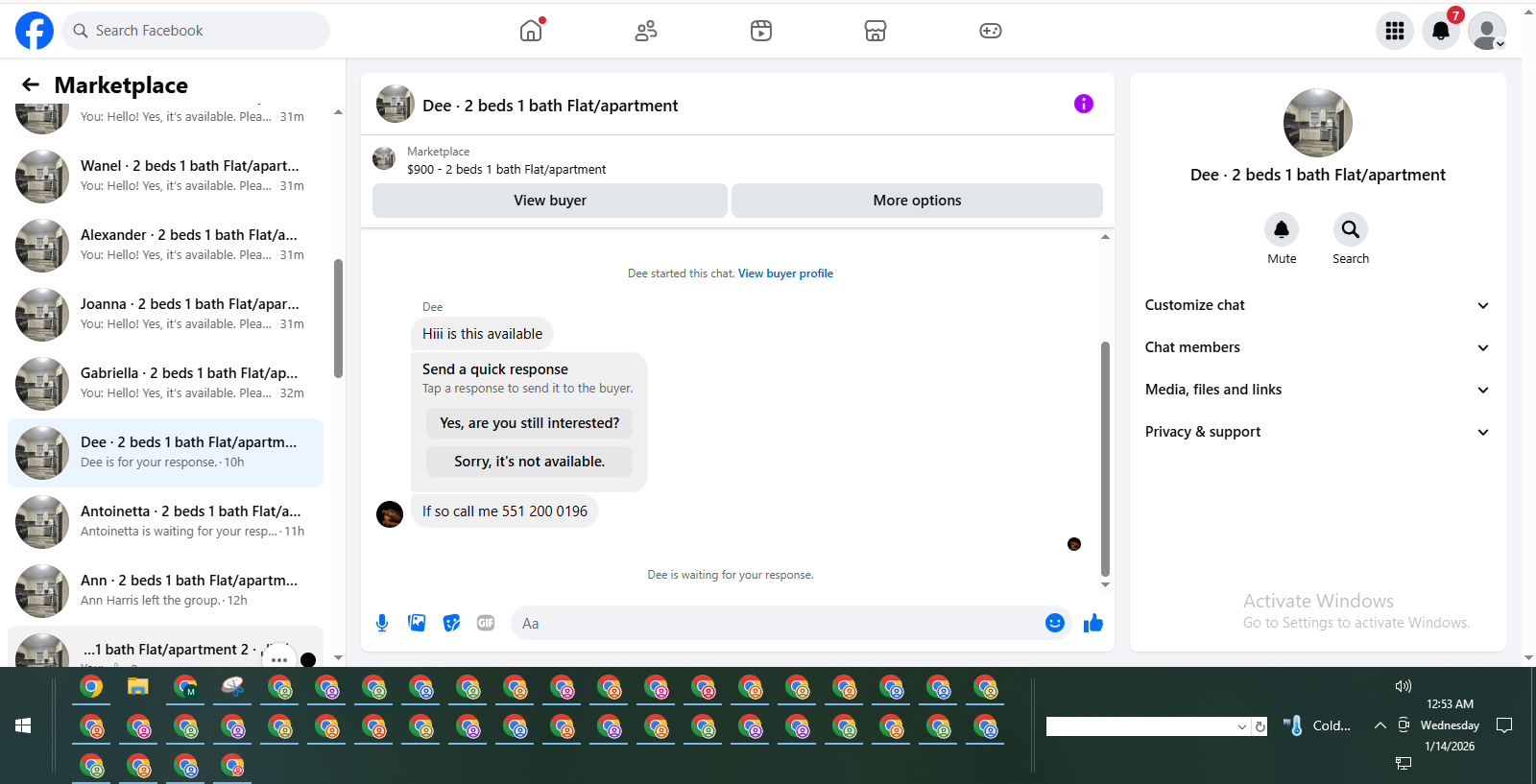Open the Antoinetta conversation
Viewport: 1536px width, 784px height.
[165, 522]
